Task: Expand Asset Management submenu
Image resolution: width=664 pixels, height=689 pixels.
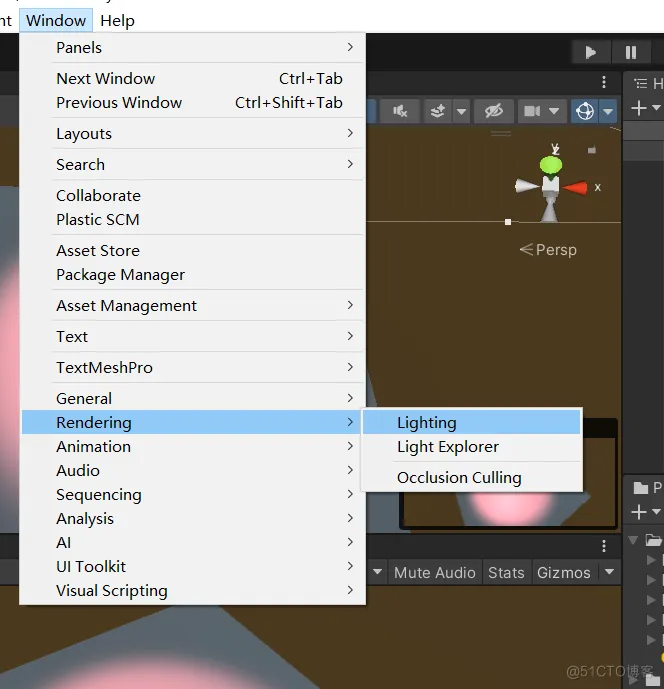Action: 193,306
